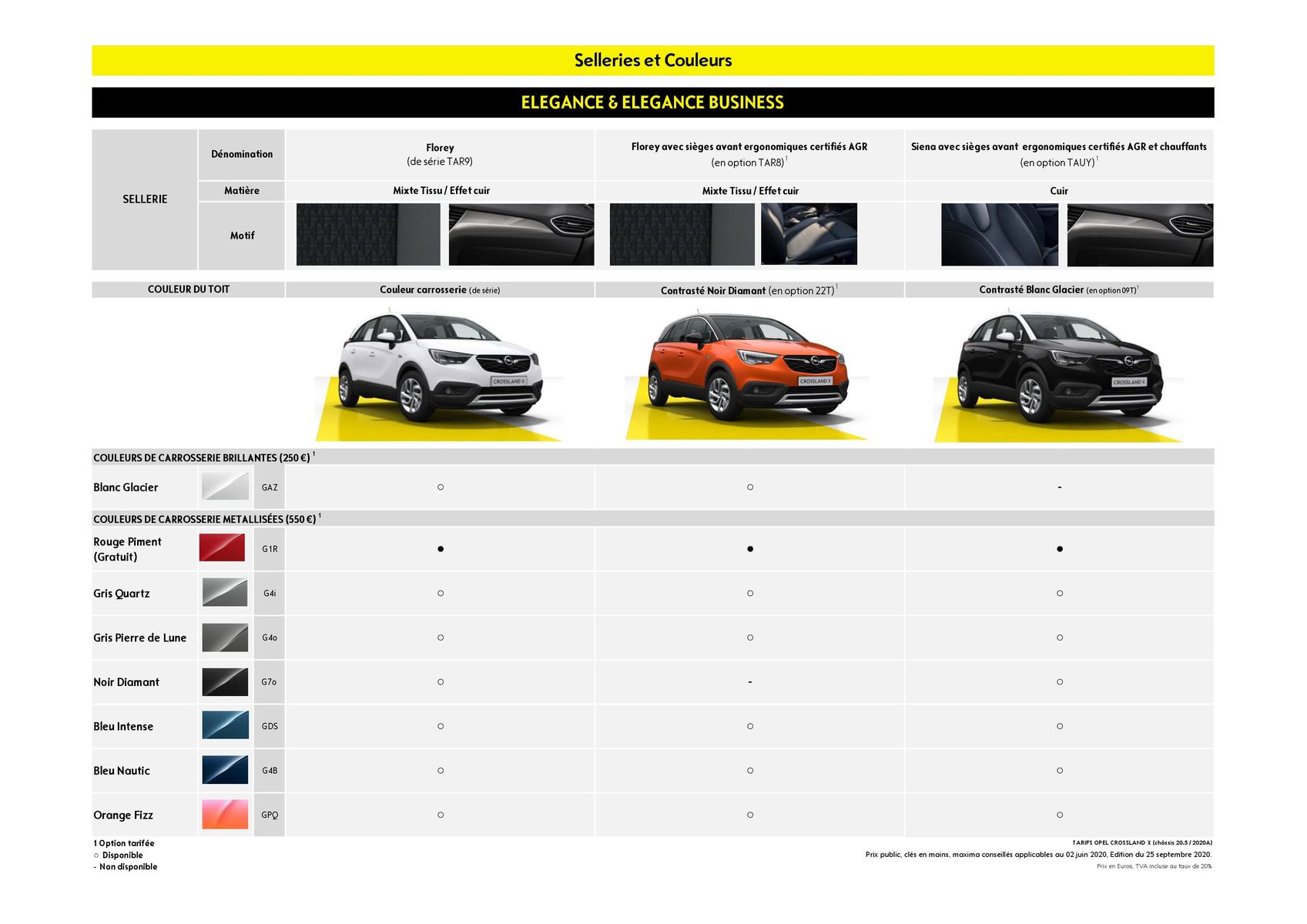
Task: Click the "Bleu Intense" row label
Action: [123, 726]
